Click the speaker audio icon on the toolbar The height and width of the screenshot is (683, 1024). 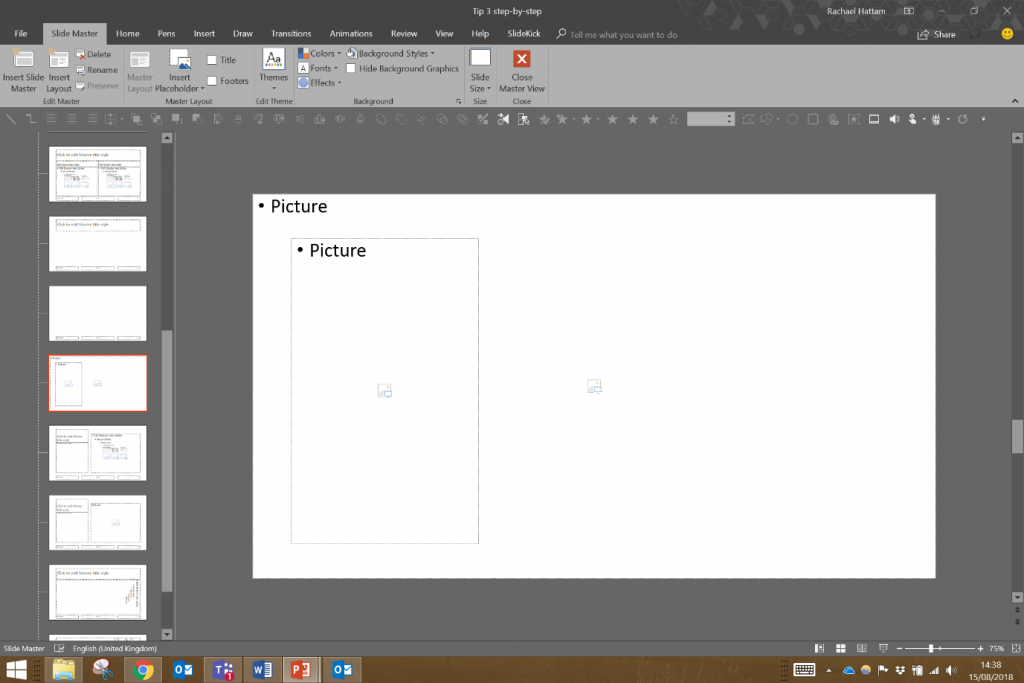click(x=893, y=119)
